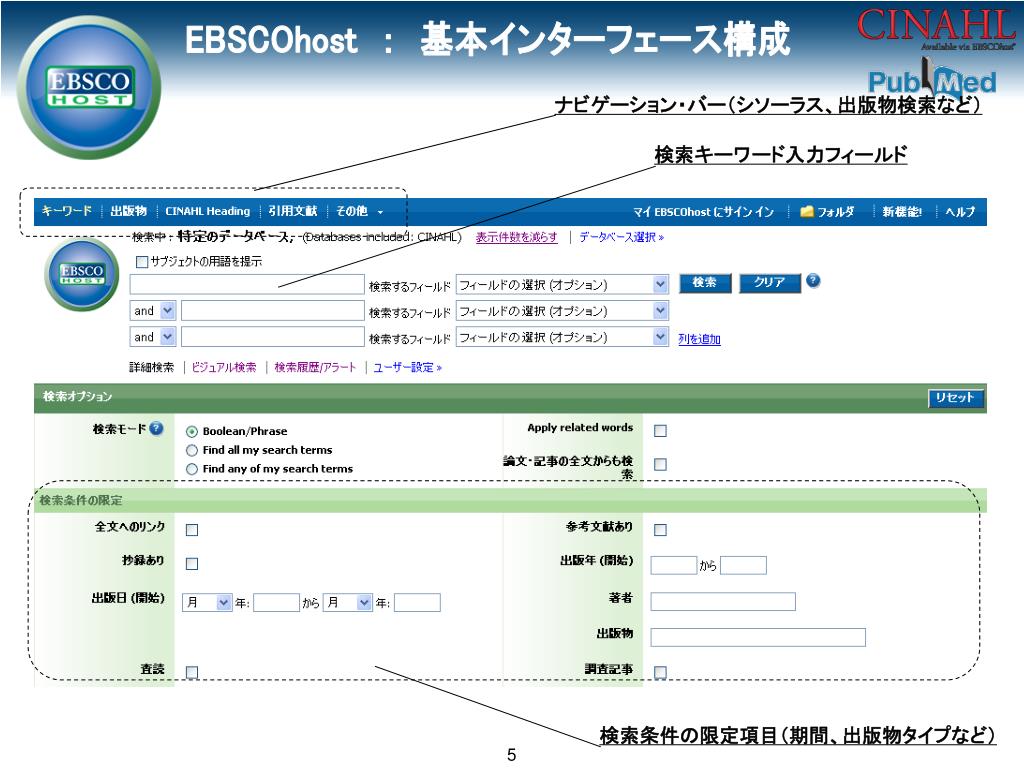Select Boolean/Phrase radio button
The image size is (1024, 768).
tap(191, 432)
